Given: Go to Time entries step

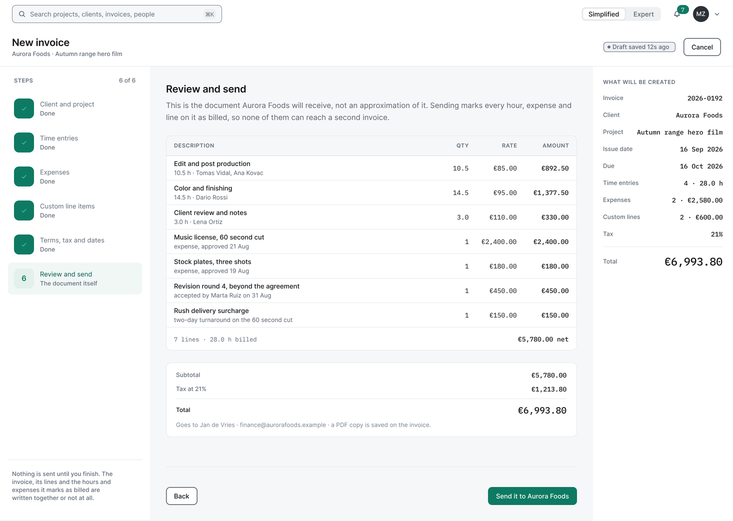Looking at the screenshot, I should 75,143.
